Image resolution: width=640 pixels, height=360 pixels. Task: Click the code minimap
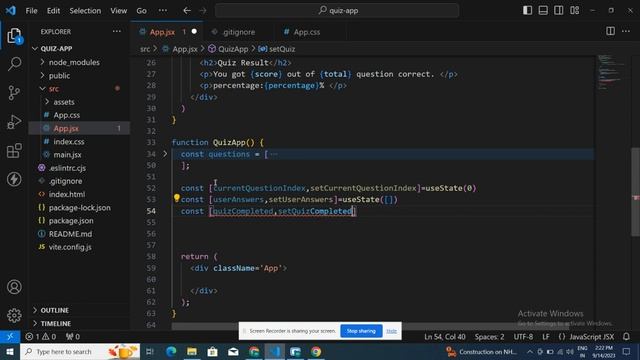pyautogui.click(x=611, y=72)
